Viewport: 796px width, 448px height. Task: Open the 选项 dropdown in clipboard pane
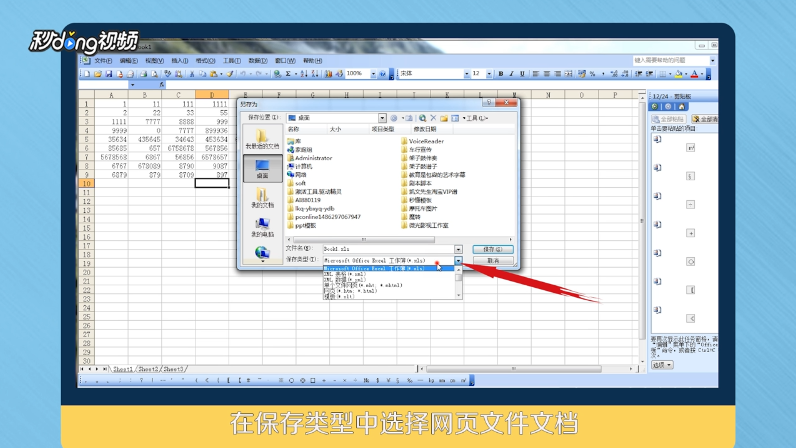pos(662,365)
